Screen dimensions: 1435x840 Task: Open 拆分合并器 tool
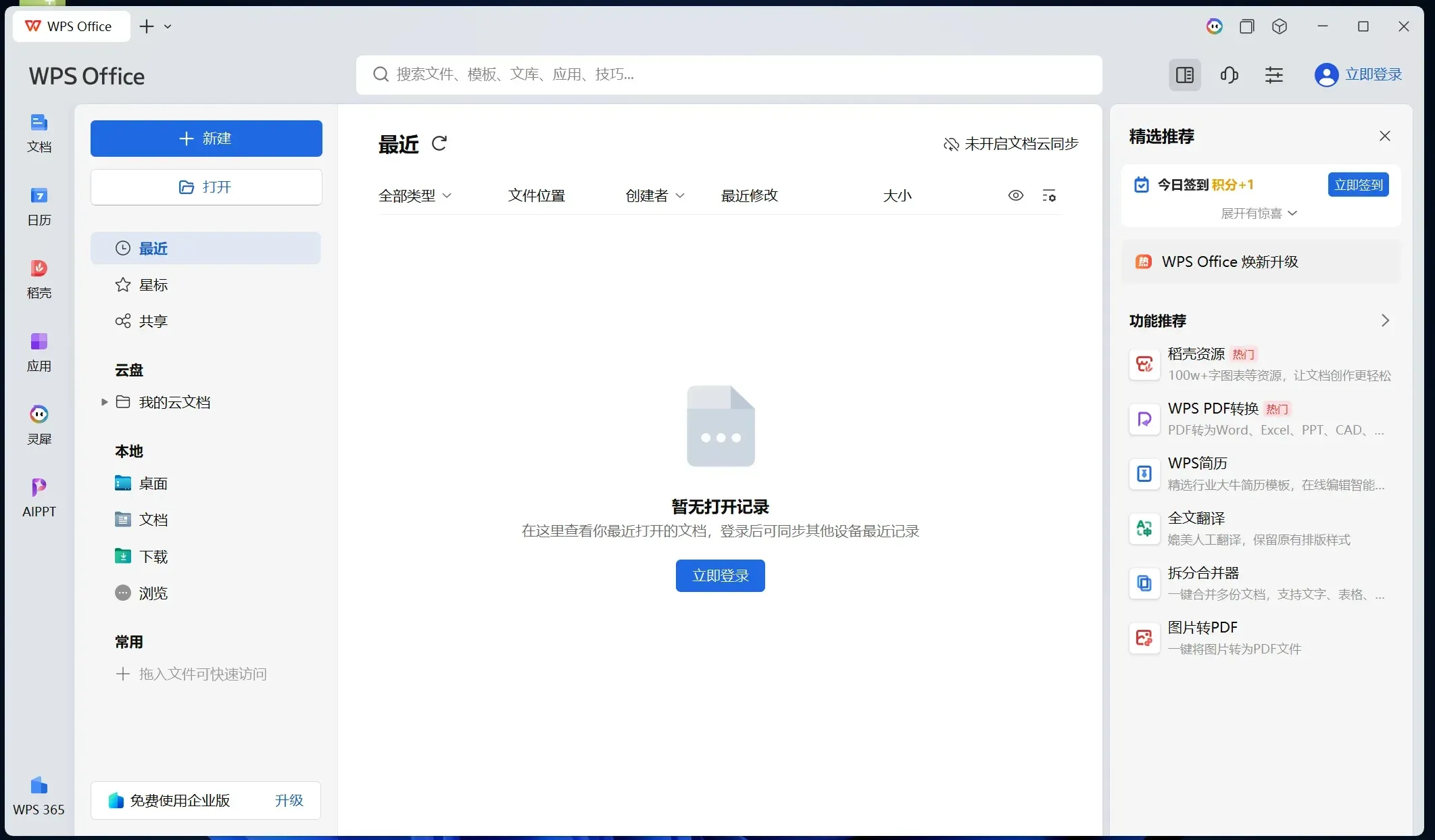point(1261,583)
